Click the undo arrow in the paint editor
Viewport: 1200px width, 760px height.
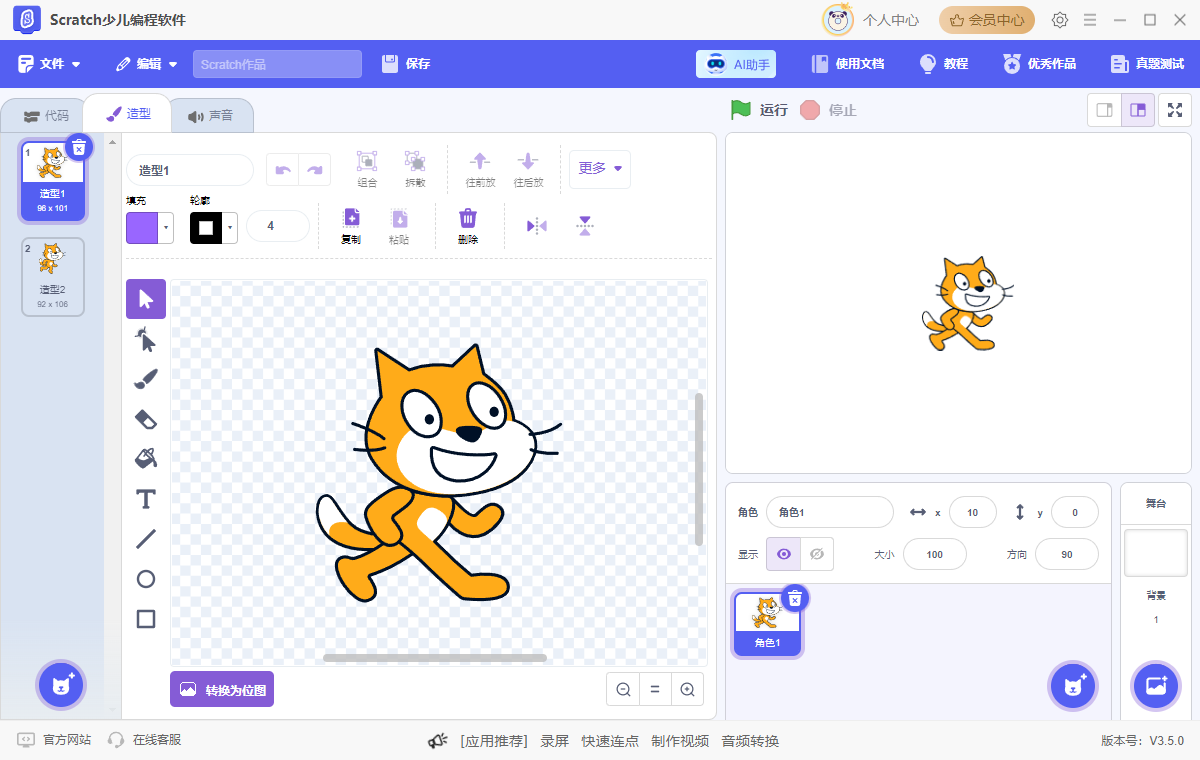(281, 169)
